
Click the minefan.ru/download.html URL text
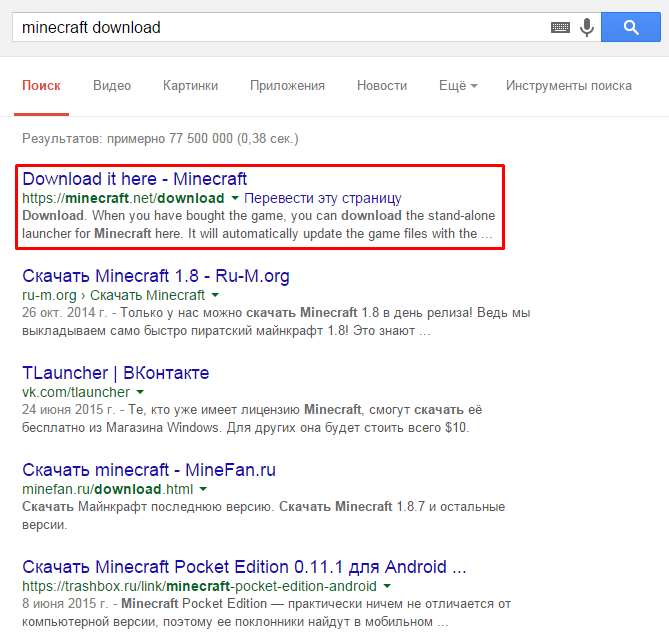tap(108, 489)
